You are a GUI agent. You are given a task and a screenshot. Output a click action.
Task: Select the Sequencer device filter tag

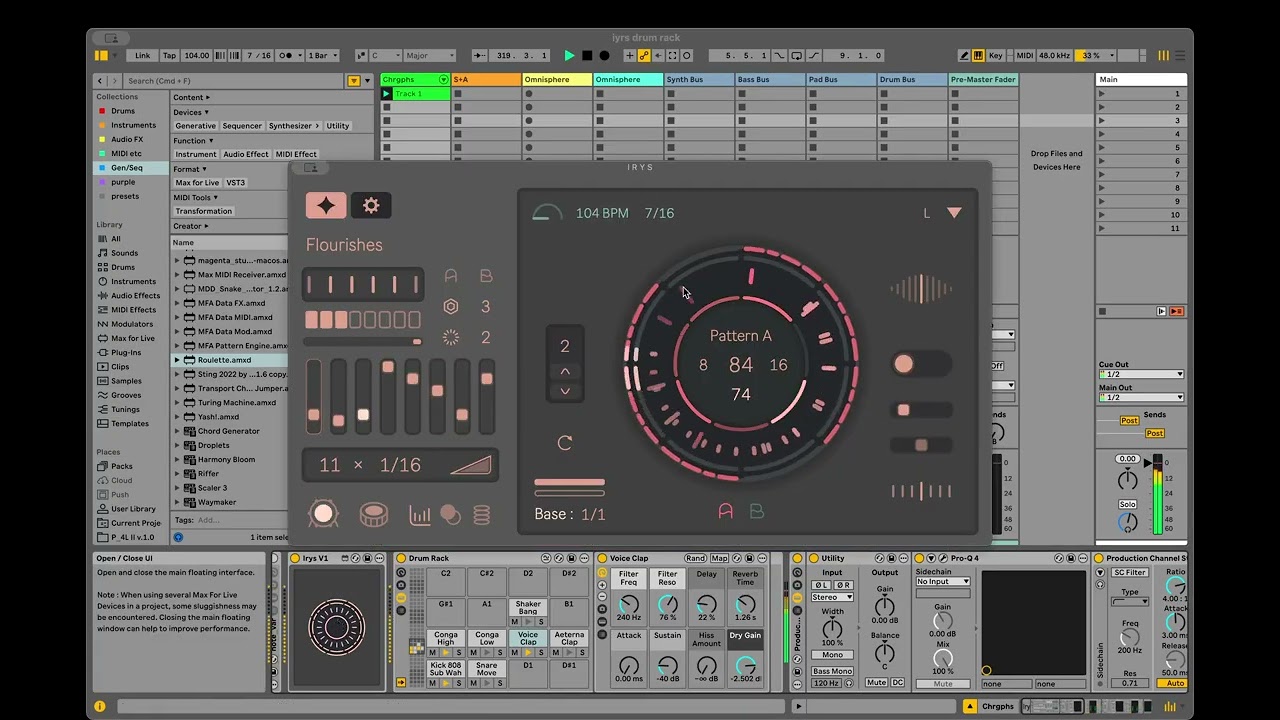coord(242,126)
